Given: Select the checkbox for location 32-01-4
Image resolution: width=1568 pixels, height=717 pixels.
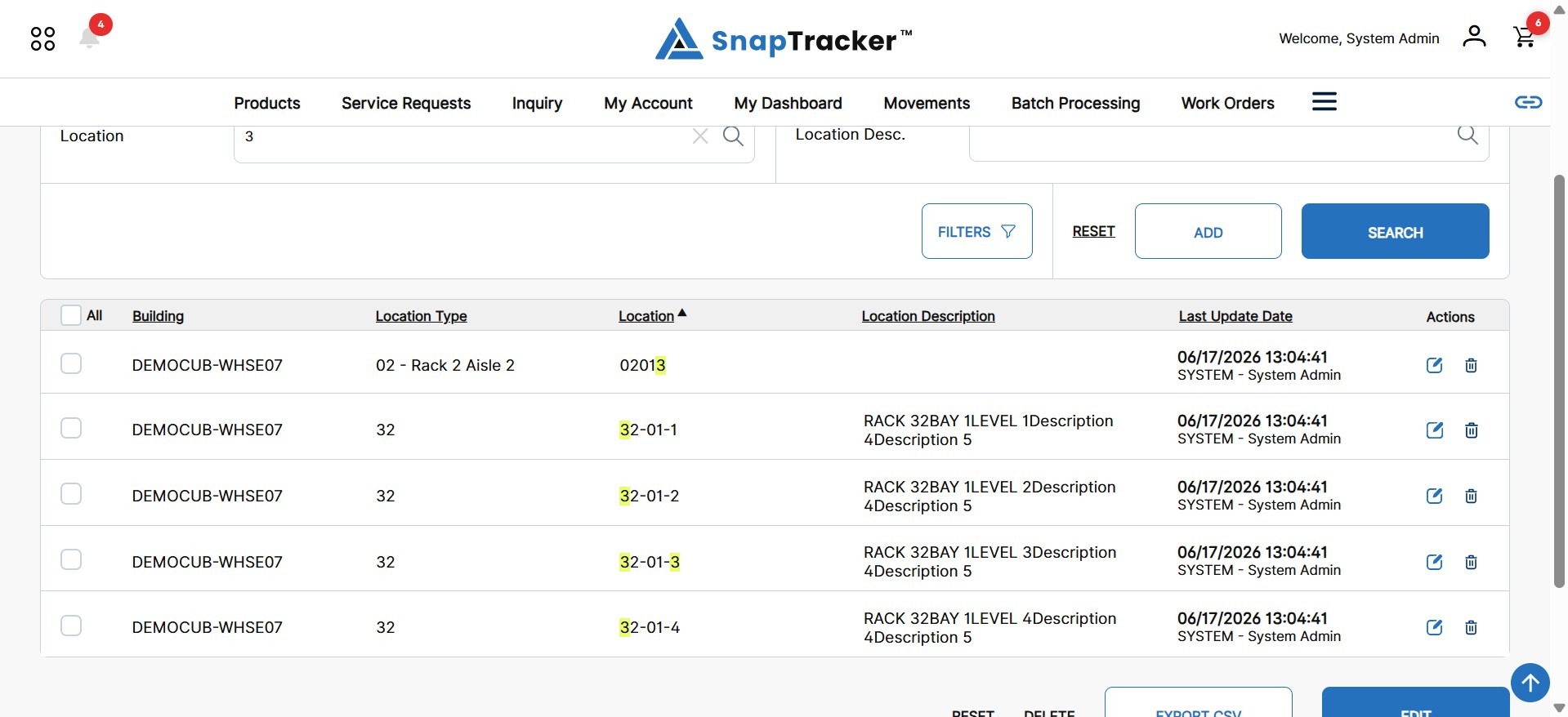Looking at the screenshot, I should click(x=71, y=626).
